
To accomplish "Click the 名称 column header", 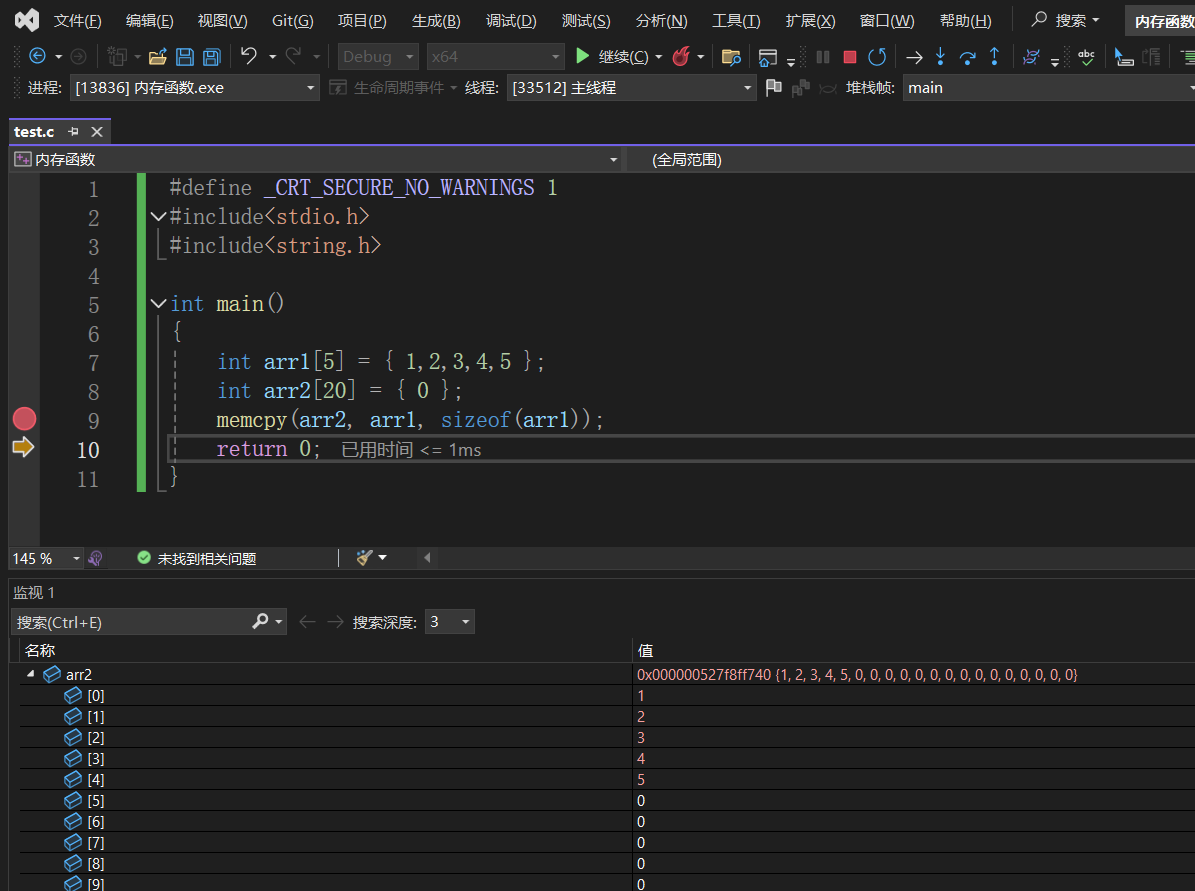I will [x=40, y=650].
